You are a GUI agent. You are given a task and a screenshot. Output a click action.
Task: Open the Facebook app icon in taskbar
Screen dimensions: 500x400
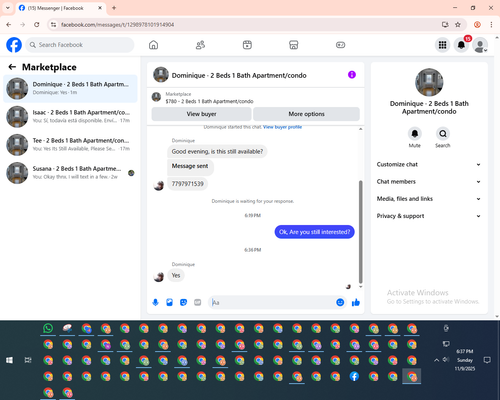(354, 376)
